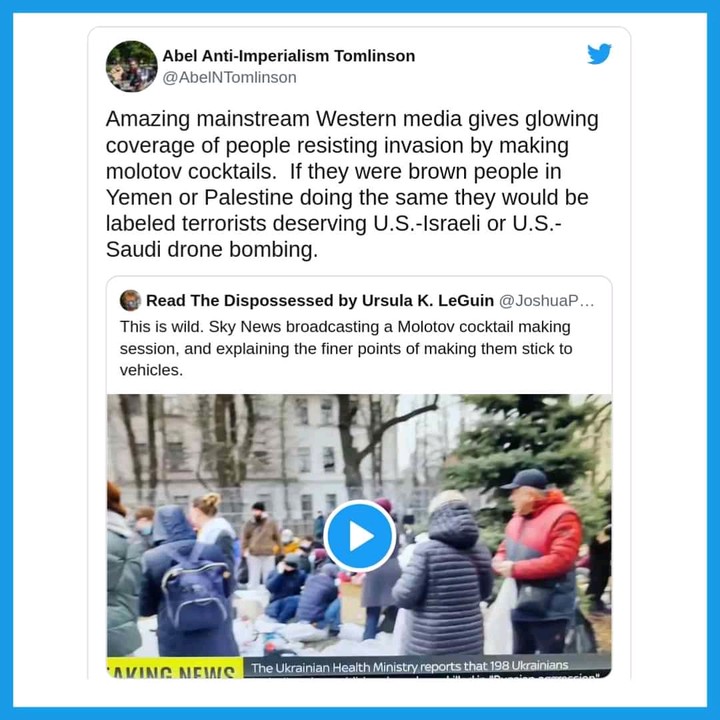Open the quoted tweet text about Sky News
720x720 pixels.
point(346,349)
